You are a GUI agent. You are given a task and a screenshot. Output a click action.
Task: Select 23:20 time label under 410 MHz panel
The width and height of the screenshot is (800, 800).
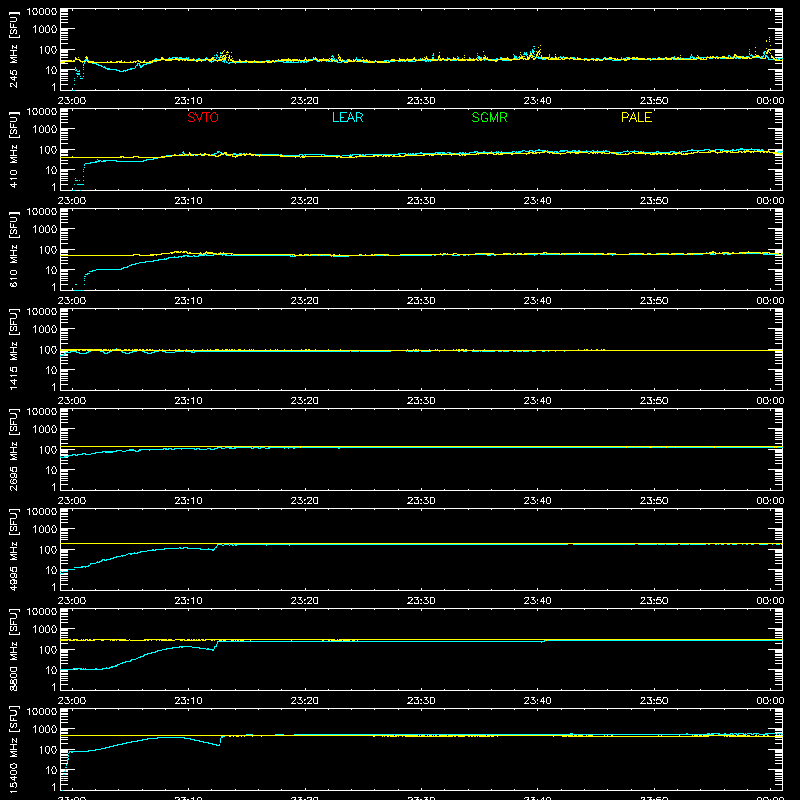305,201
